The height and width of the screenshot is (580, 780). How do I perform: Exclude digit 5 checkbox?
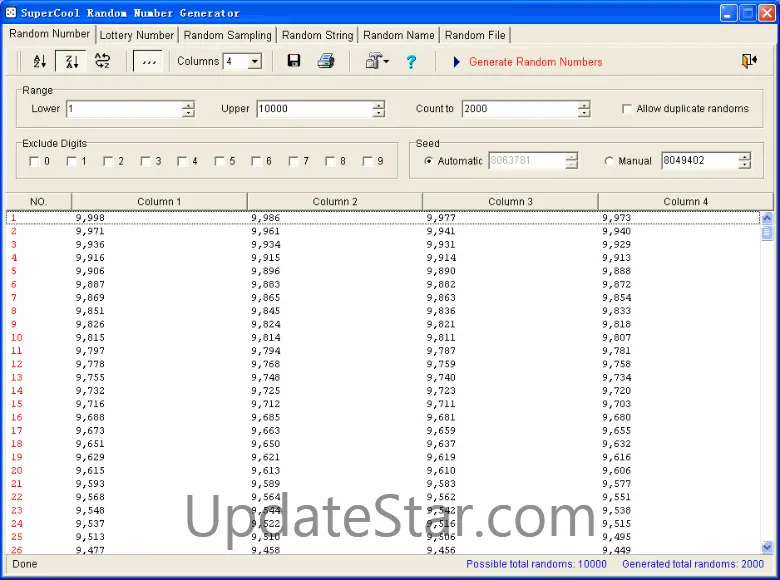tap(219, 161)
